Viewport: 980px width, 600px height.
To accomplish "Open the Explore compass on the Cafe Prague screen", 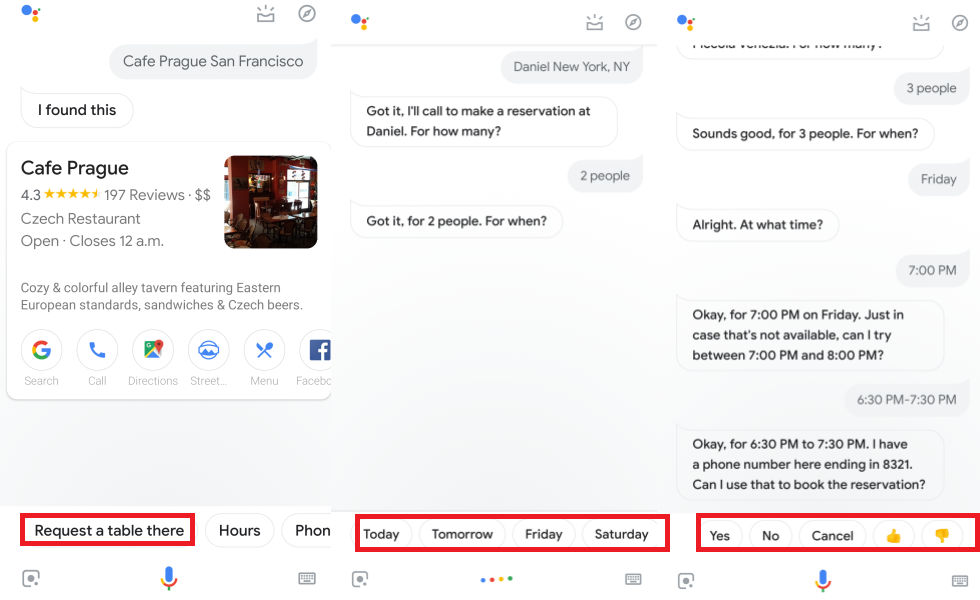I will click(307, 14).
